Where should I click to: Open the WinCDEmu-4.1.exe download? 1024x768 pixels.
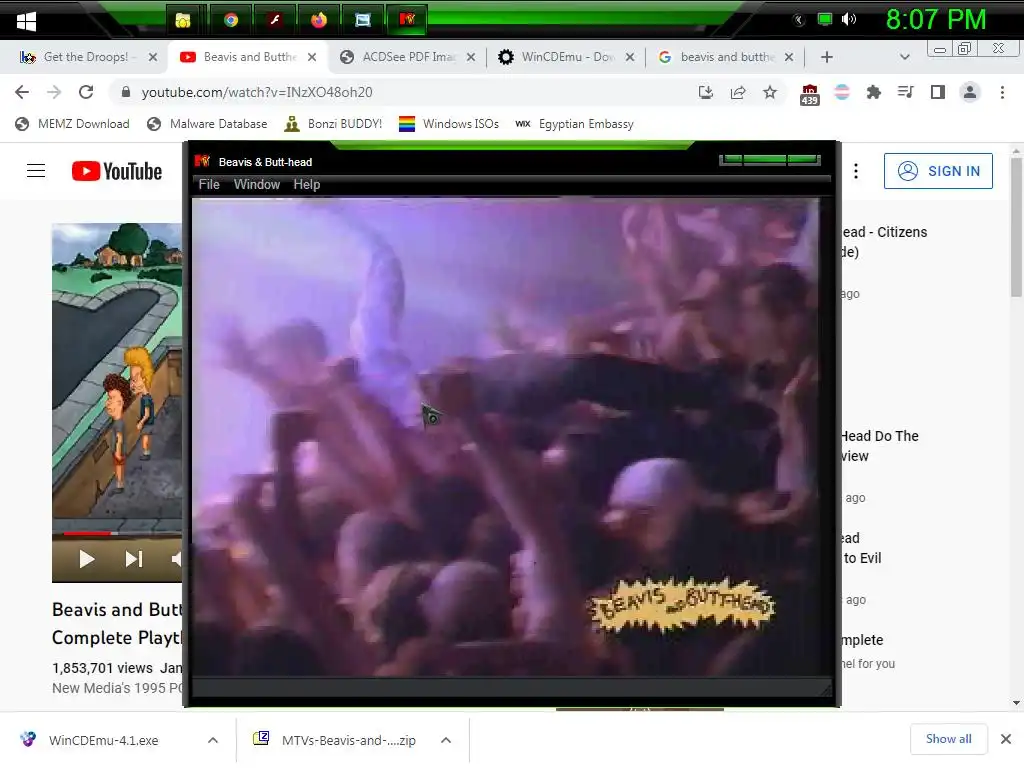pos(103,740)
